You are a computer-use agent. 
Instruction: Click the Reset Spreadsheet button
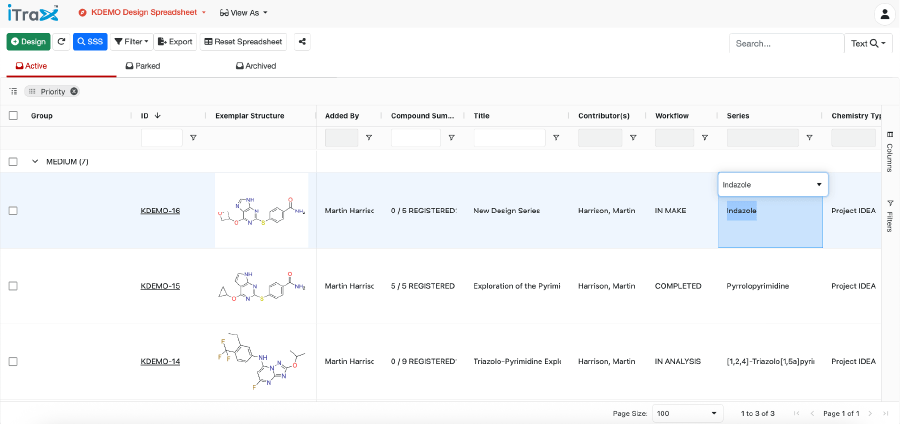pos(243,42)
